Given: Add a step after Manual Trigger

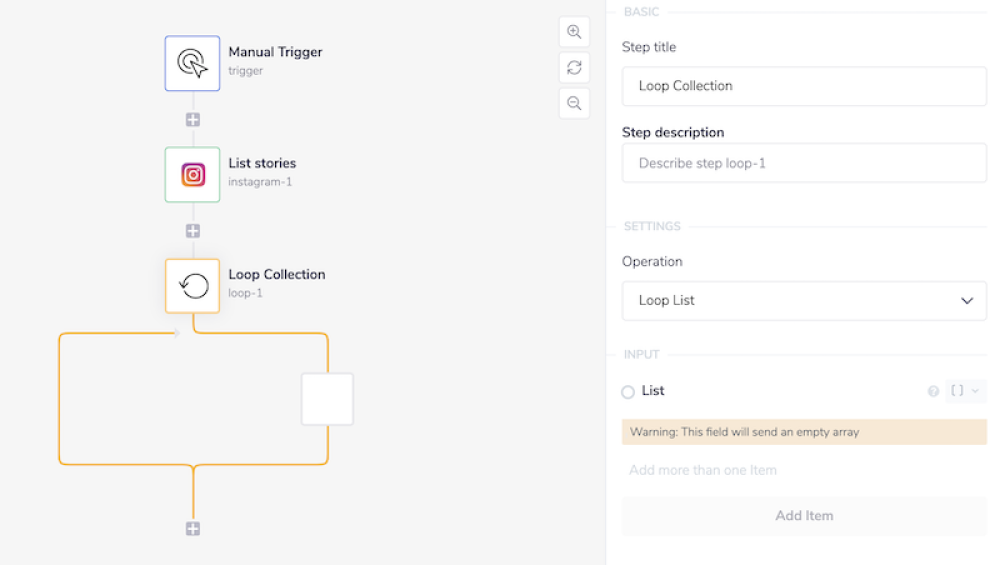Looking at the screenshot, I should click(x=193, y=119).
